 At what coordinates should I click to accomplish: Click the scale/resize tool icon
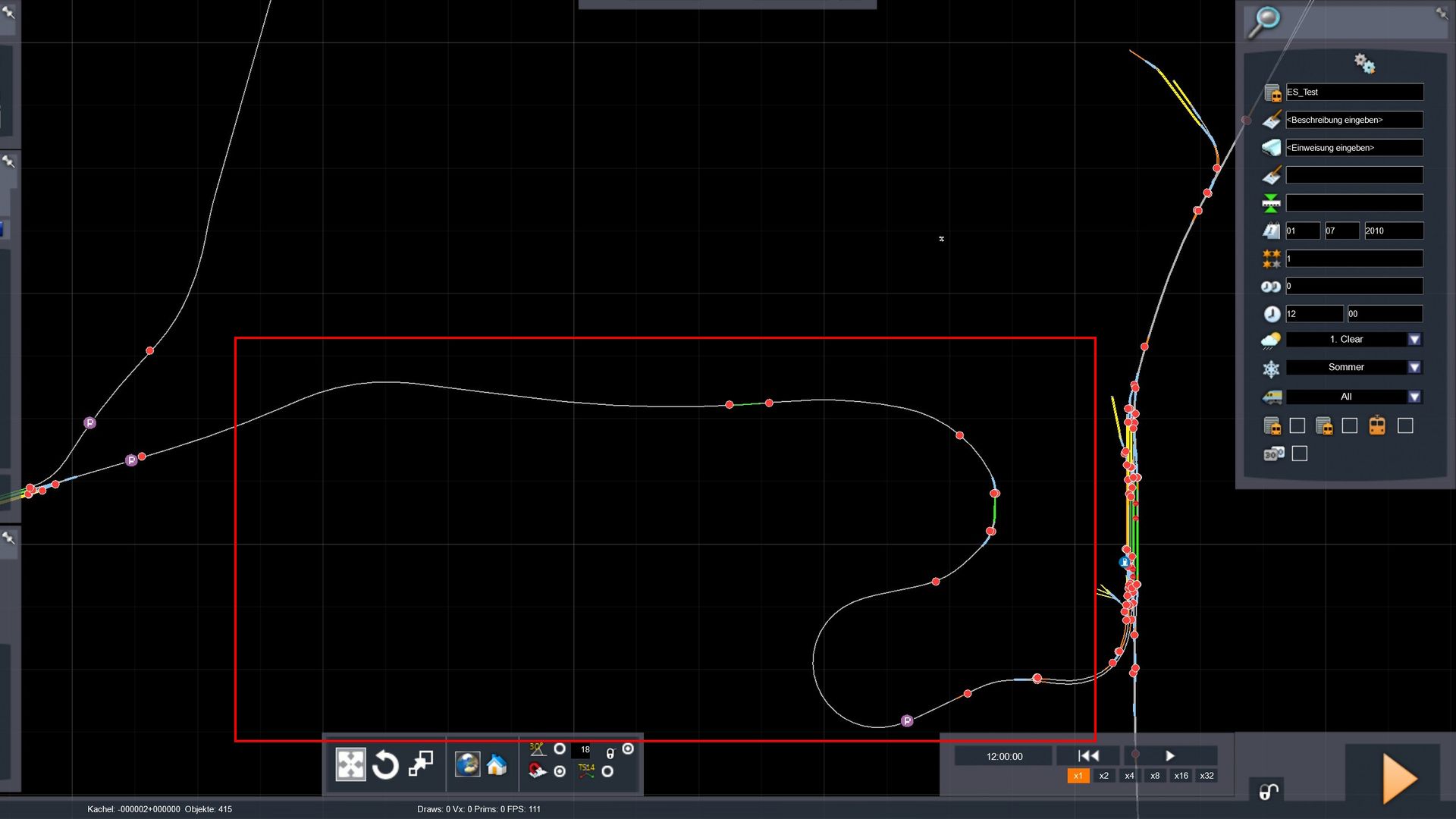coord(421,763)
